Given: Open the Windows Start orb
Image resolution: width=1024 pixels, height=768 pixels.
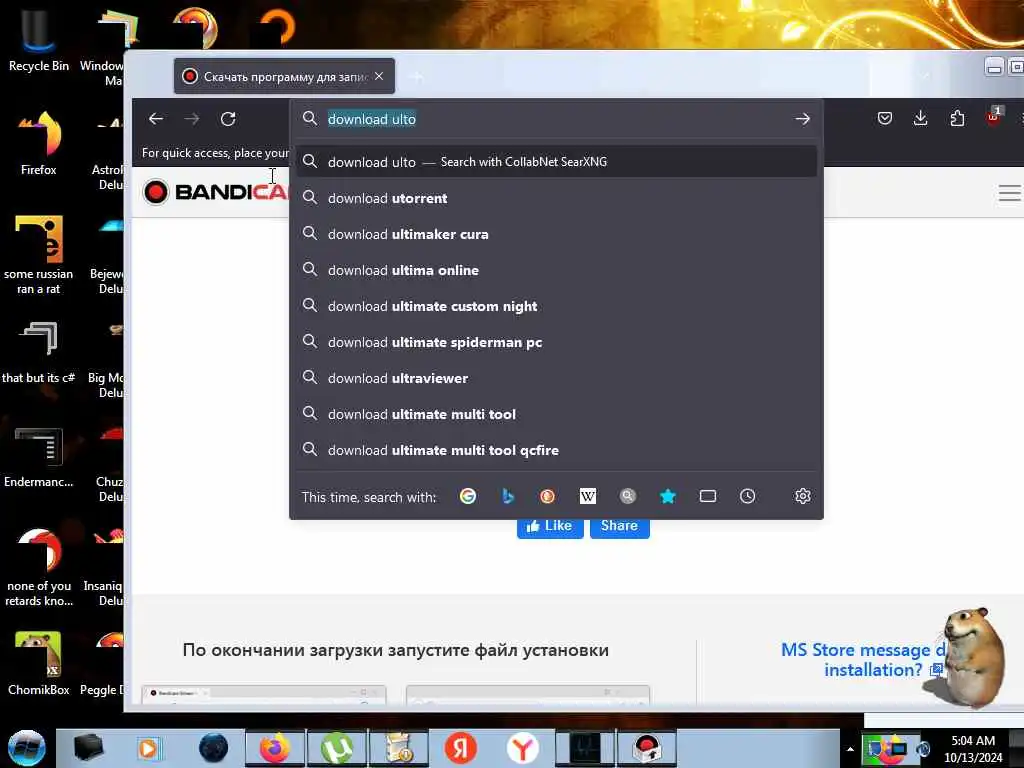Looking at the screenshot, I should point(26,748).
